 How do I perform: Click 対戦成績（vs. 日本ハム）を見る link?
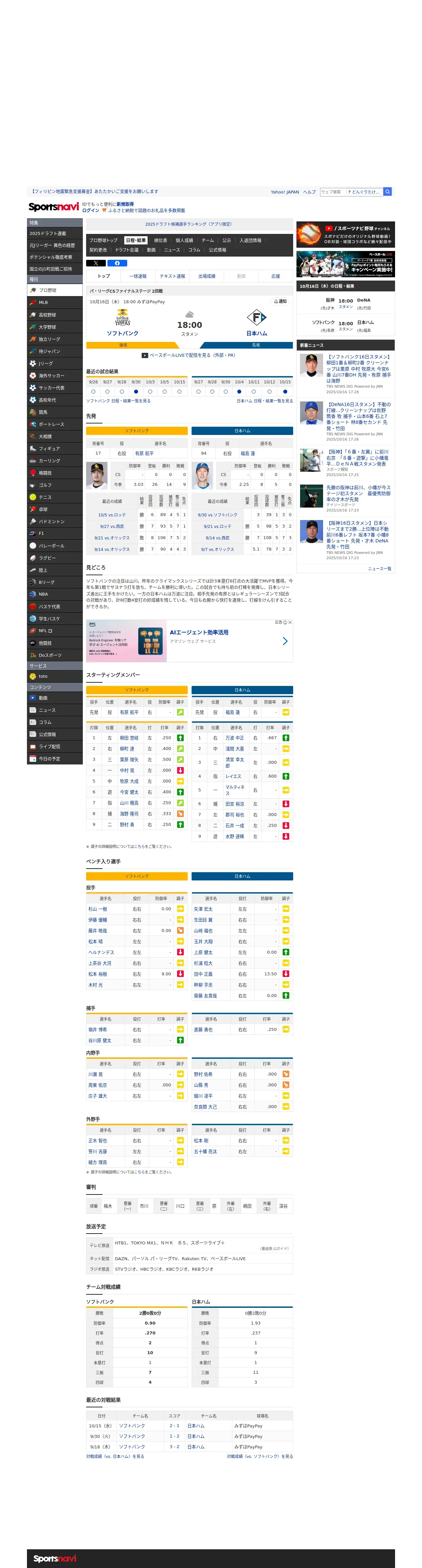click(115, 1457)
